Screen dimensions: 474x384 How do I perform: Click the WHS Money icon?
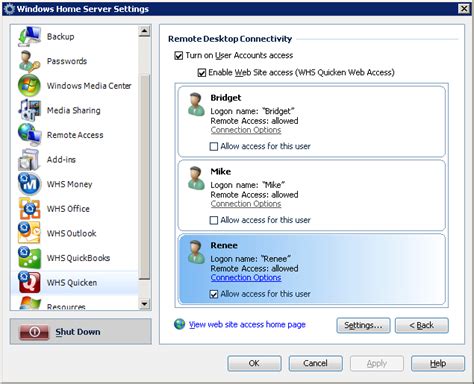29,184
